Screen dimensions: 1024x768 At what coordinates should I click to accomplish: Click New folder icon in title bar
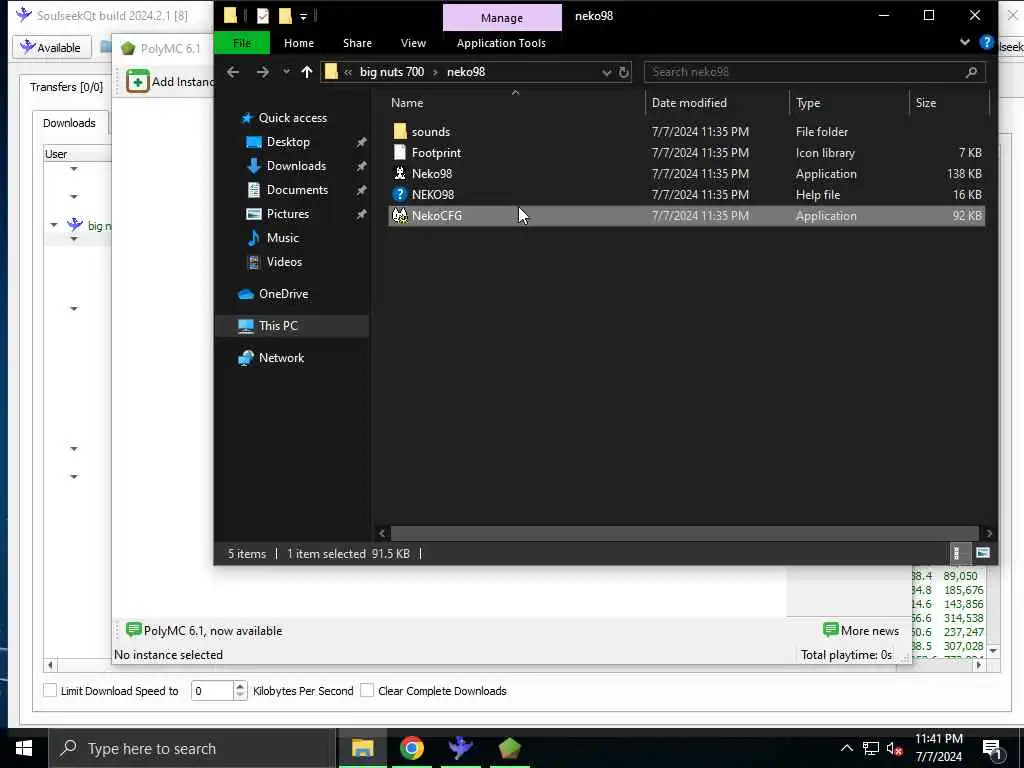(x=285, y=16)
